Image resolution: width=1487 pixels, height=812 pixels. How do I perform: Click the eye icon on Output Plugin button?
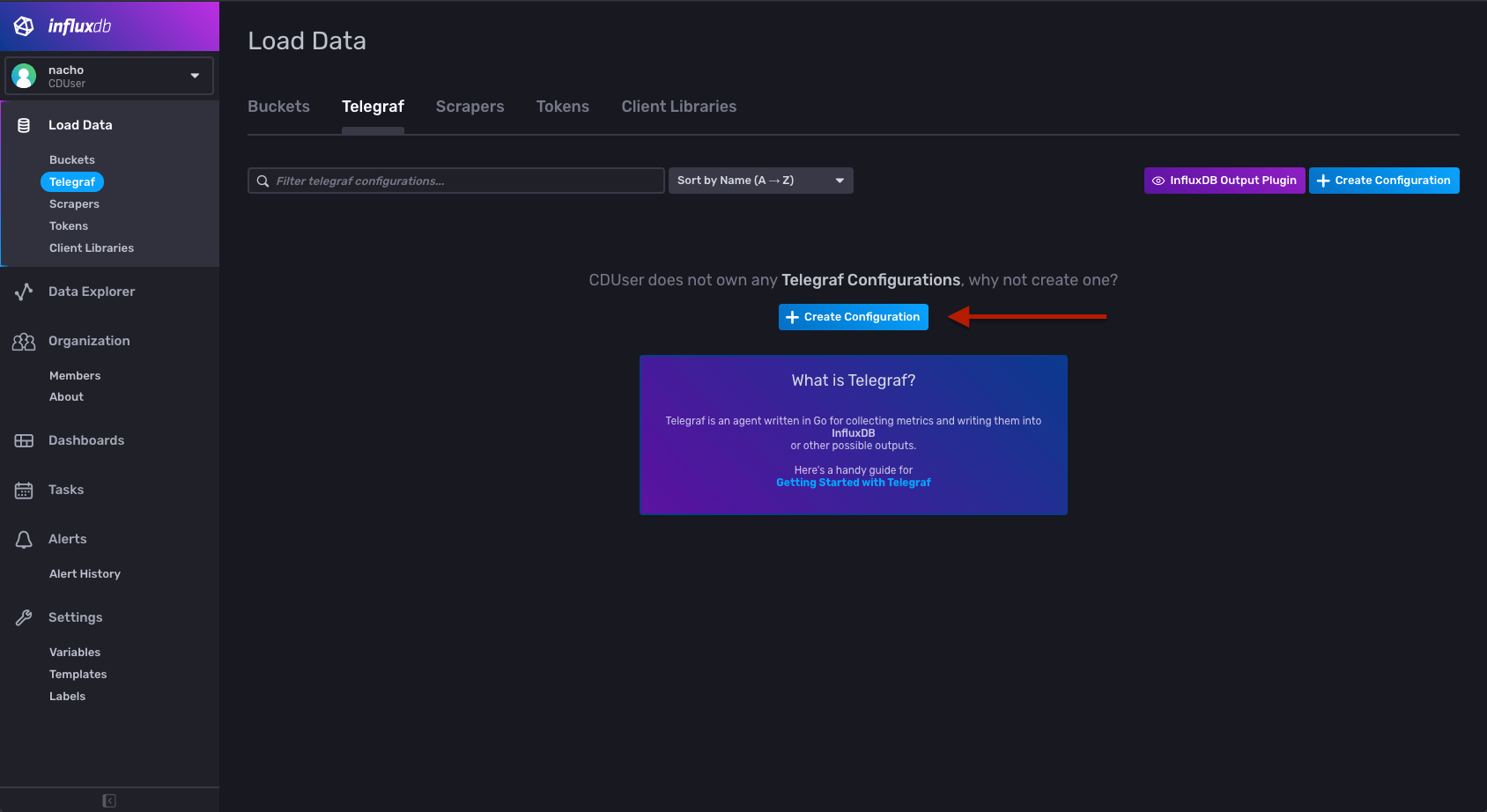pos(1158,181)
